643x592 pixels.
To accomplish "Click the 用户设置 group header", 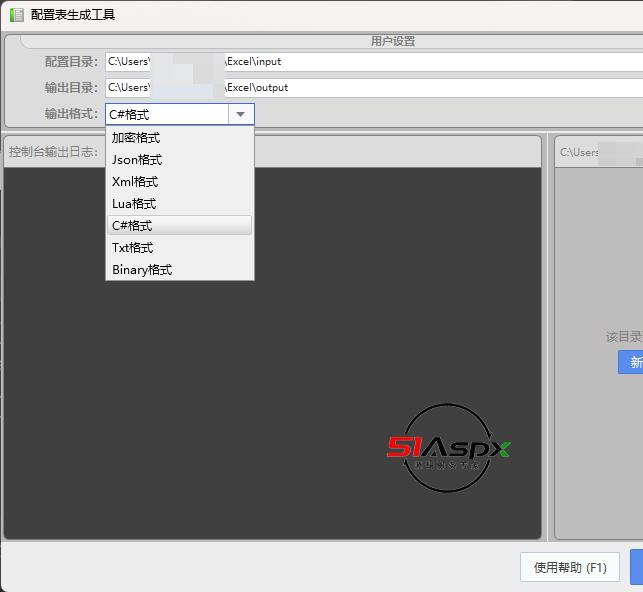I will pos(392,41).
